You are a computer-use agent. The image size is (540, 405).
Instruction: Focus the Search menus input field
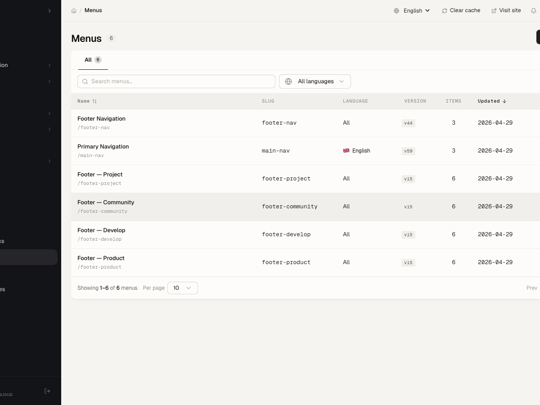176,82
